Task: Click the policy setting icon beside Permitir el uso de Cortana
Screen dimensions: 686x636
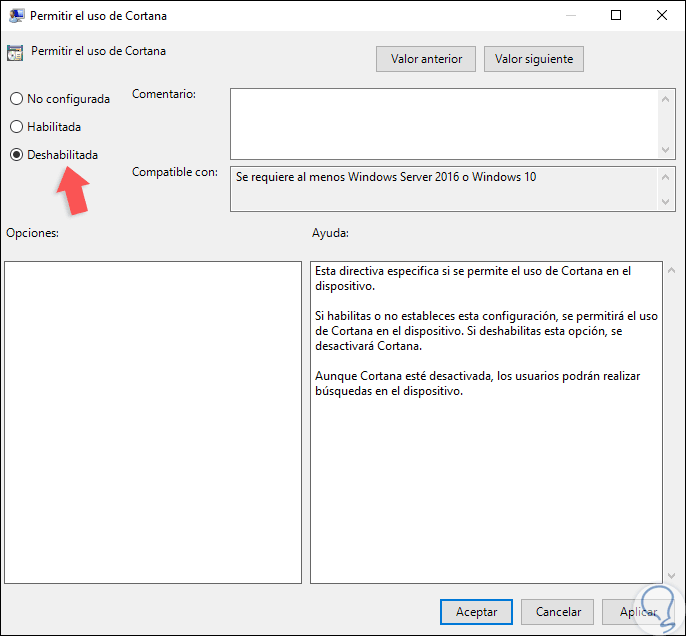Action: coord(15,52)
